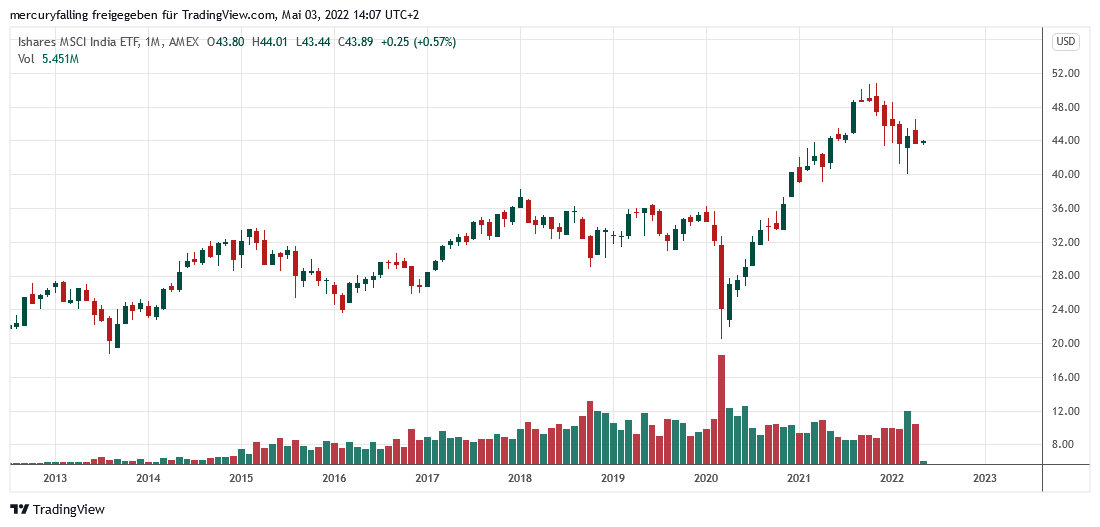The height and width of the screenshot is (527, 1100).
Task: Click the 24.00 price level label
Action: click(1066, 310)
